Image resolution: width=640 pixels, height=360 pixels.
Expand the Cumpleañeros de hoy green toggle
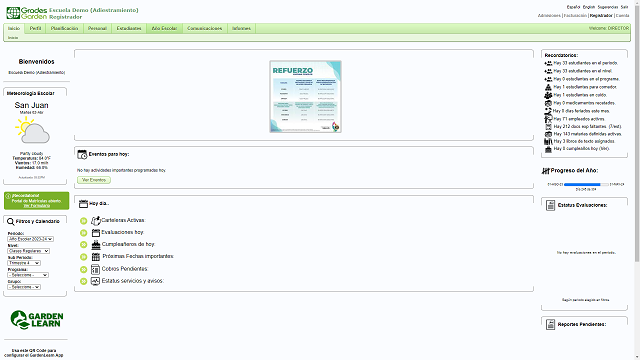click(84, 244)
